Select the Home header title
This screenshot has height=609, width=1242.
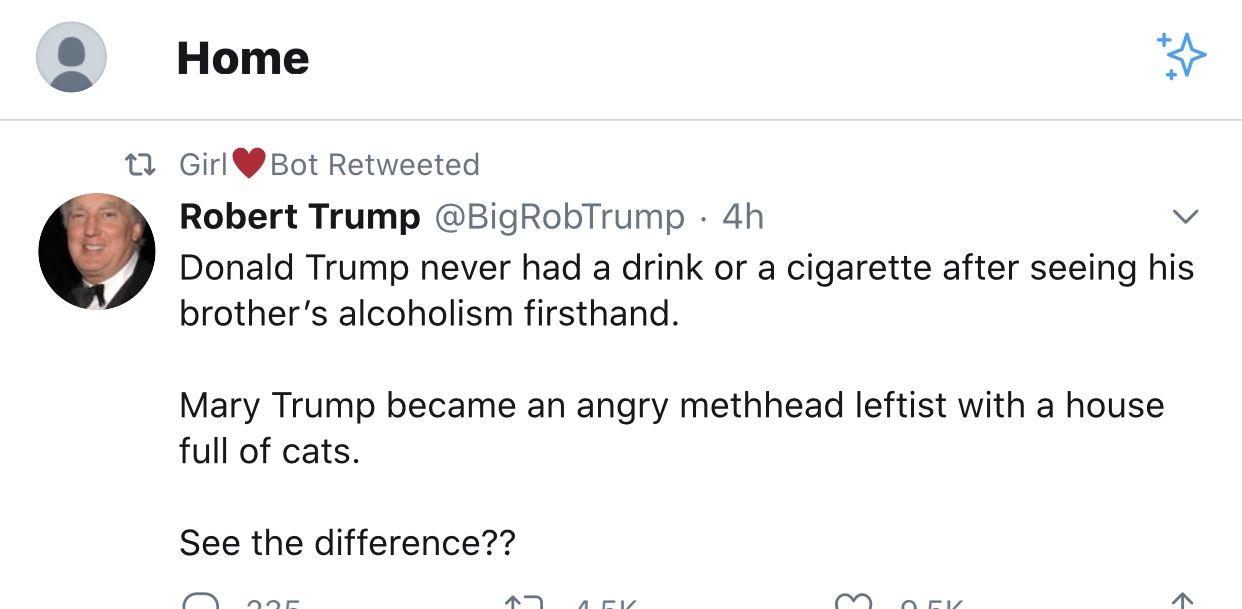(x=243, y=58)
